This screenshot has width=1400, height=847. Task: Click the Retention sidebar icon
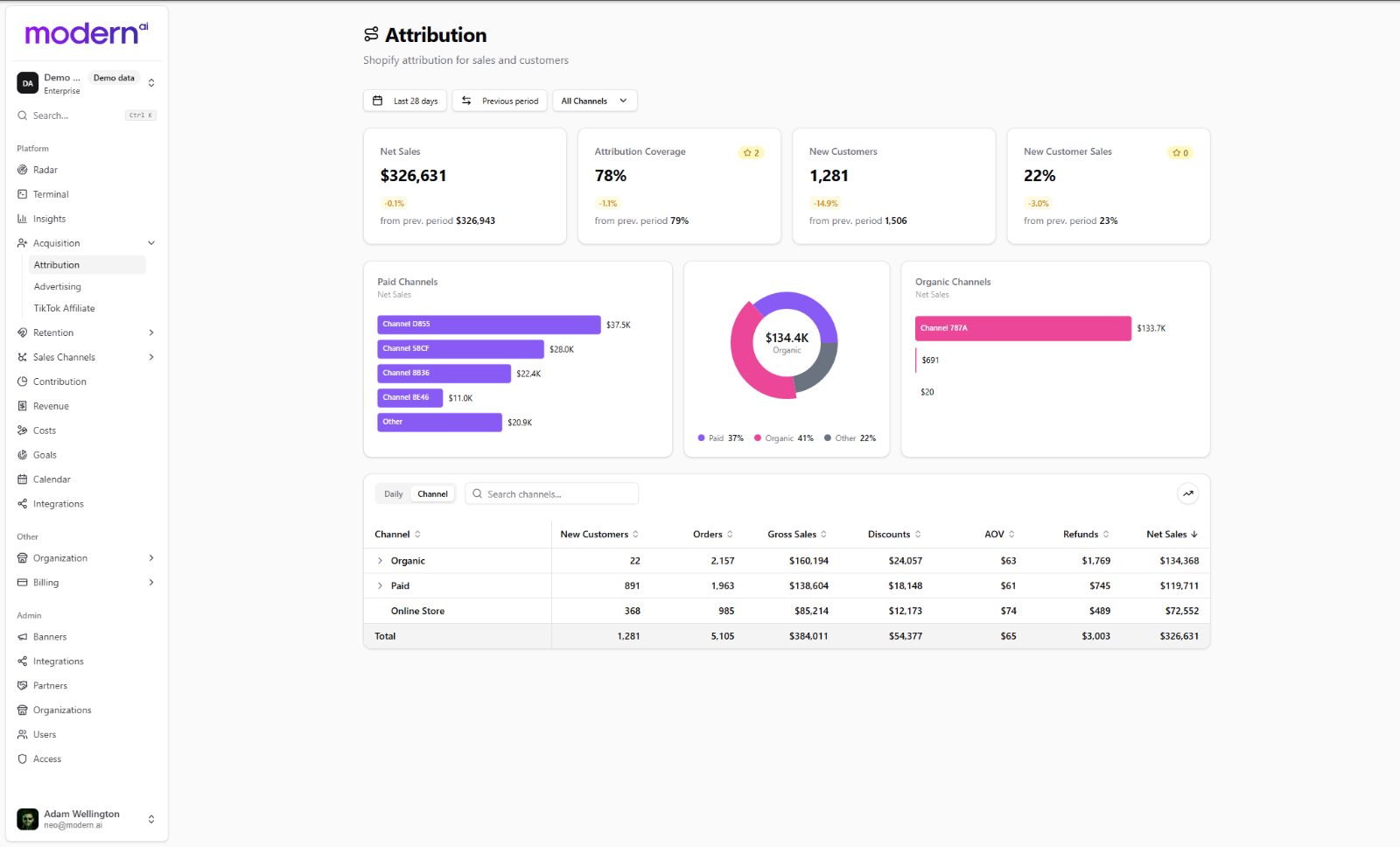coord(22,332)
